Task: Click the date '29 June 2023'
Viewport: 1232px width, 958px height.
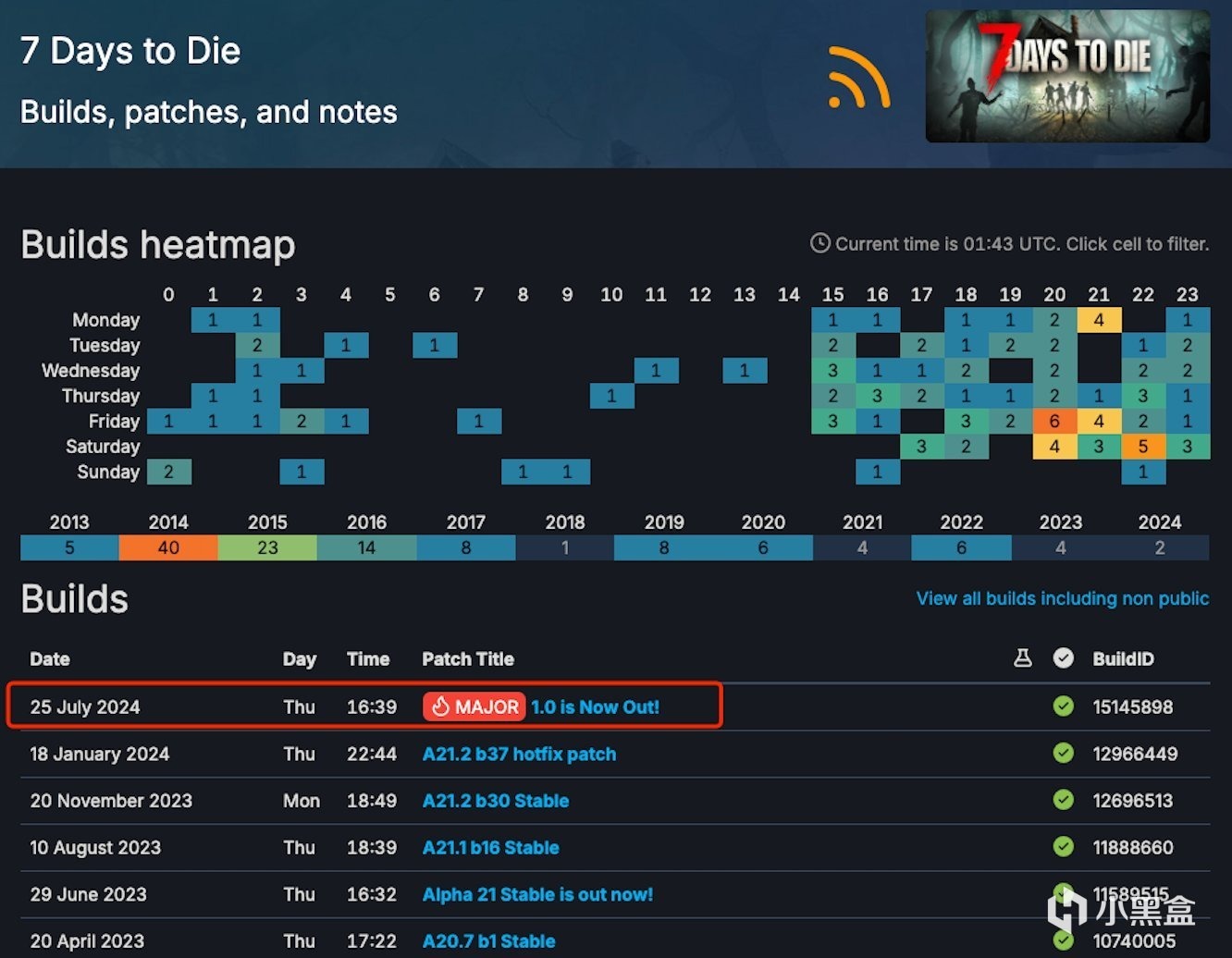Action: [x=89, y=894]
